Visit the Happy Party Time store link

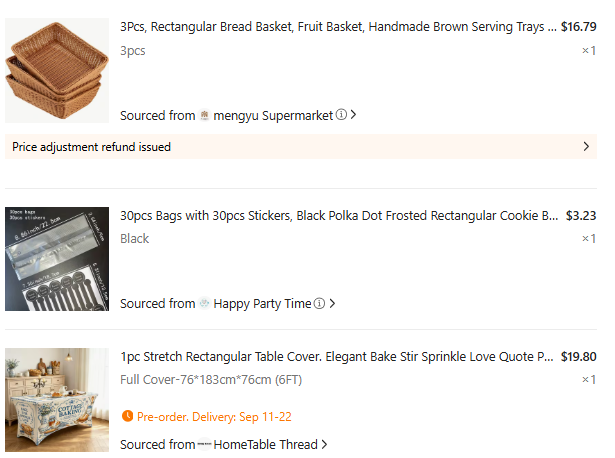(262, 304)
